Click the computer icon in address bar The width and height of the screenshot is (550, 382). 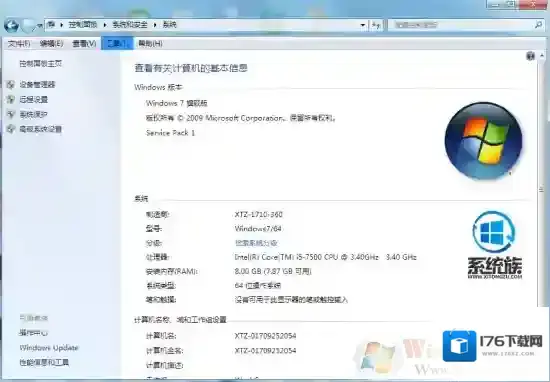51,25
